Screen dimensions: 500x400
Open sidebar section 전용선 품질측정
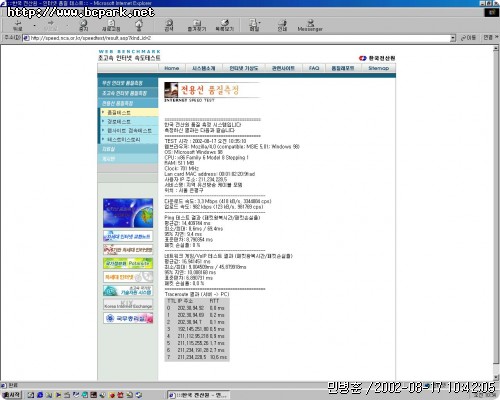click(x=128, y=103)
